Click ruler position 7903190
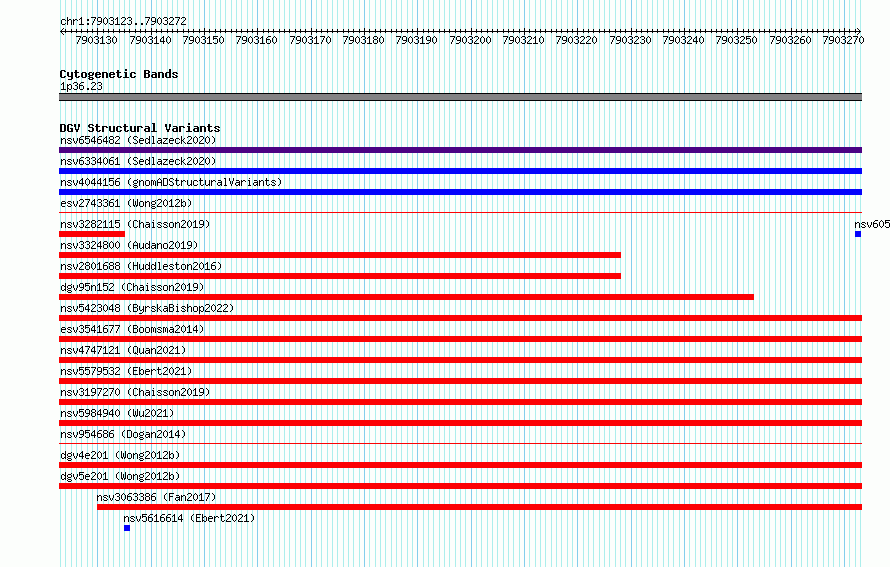This screenshot has width=890, height=567. [x=417, y=40]
